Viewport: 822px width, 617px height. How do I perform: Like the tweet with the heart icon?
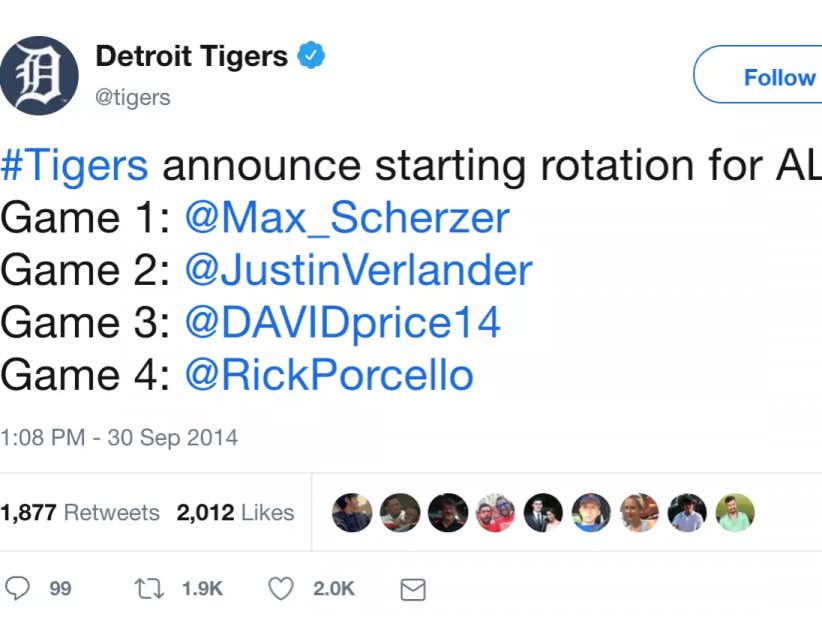[x=281, y=589]
